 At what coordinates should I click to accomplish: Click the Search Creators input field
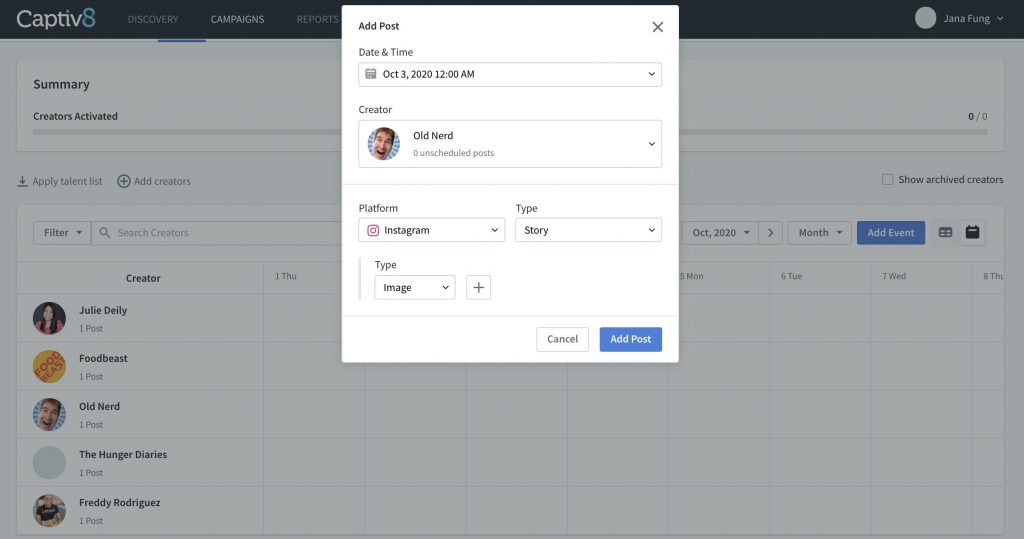tap(220, 233)
